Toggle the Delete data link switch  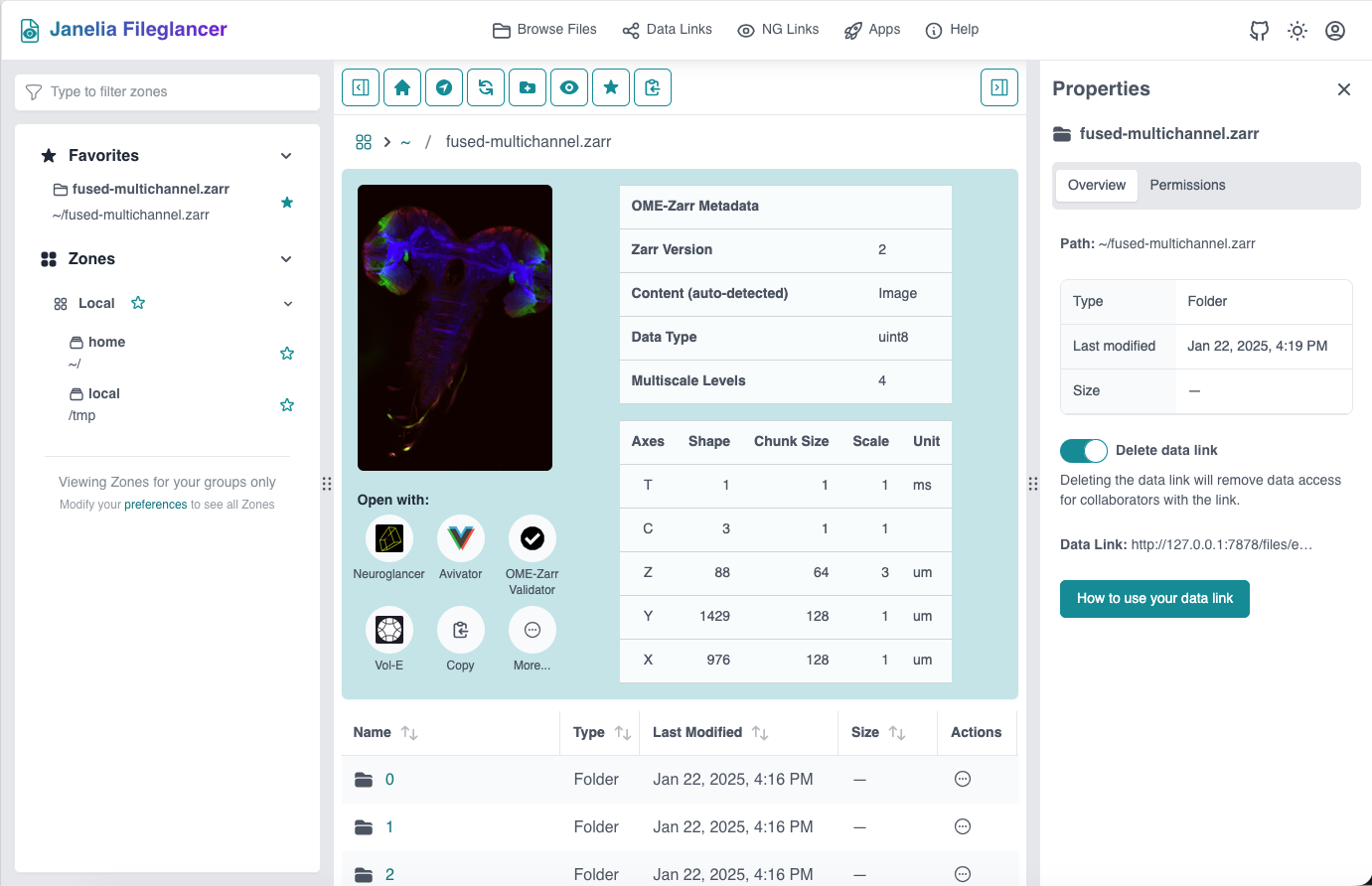[1084, 451]
